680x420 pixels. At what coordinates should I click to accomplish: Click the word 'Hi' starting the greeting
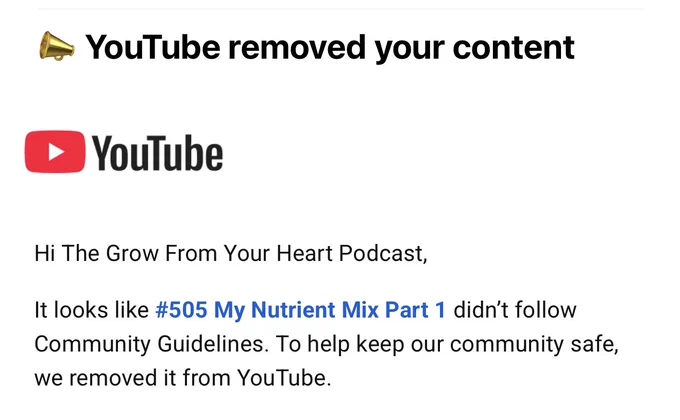(x=45, y=253)
